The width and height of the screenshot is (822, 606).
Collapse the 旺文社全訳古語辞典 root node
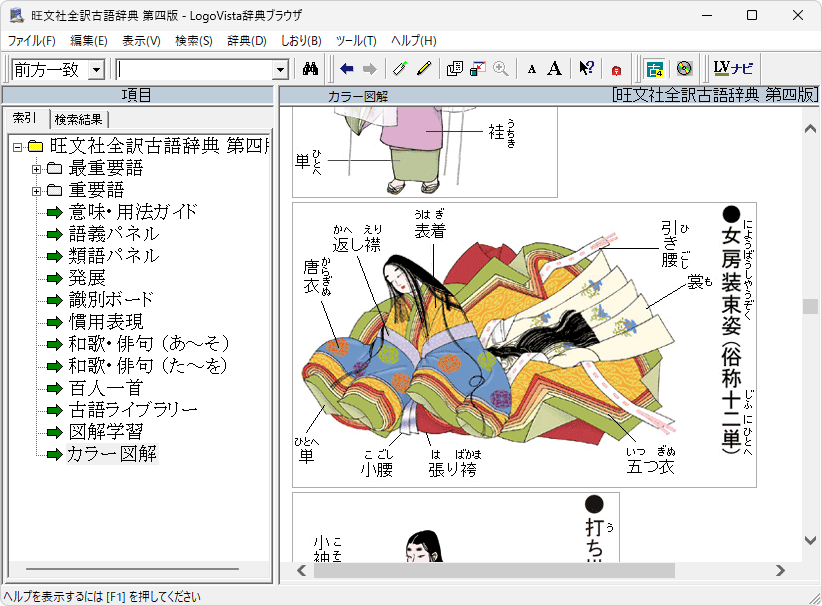18,146
